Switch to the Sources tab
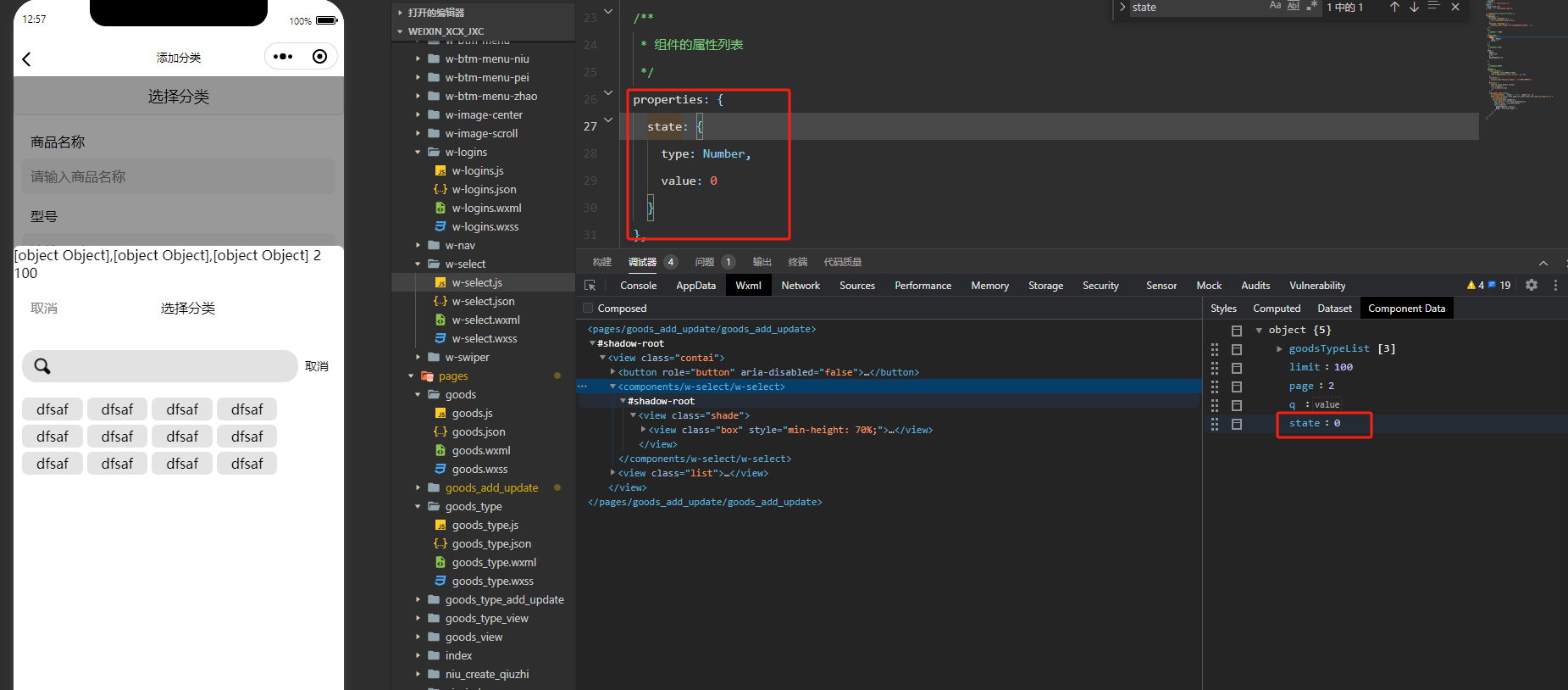Screen dimensions: 1568x690 click(x=856, y=286)
